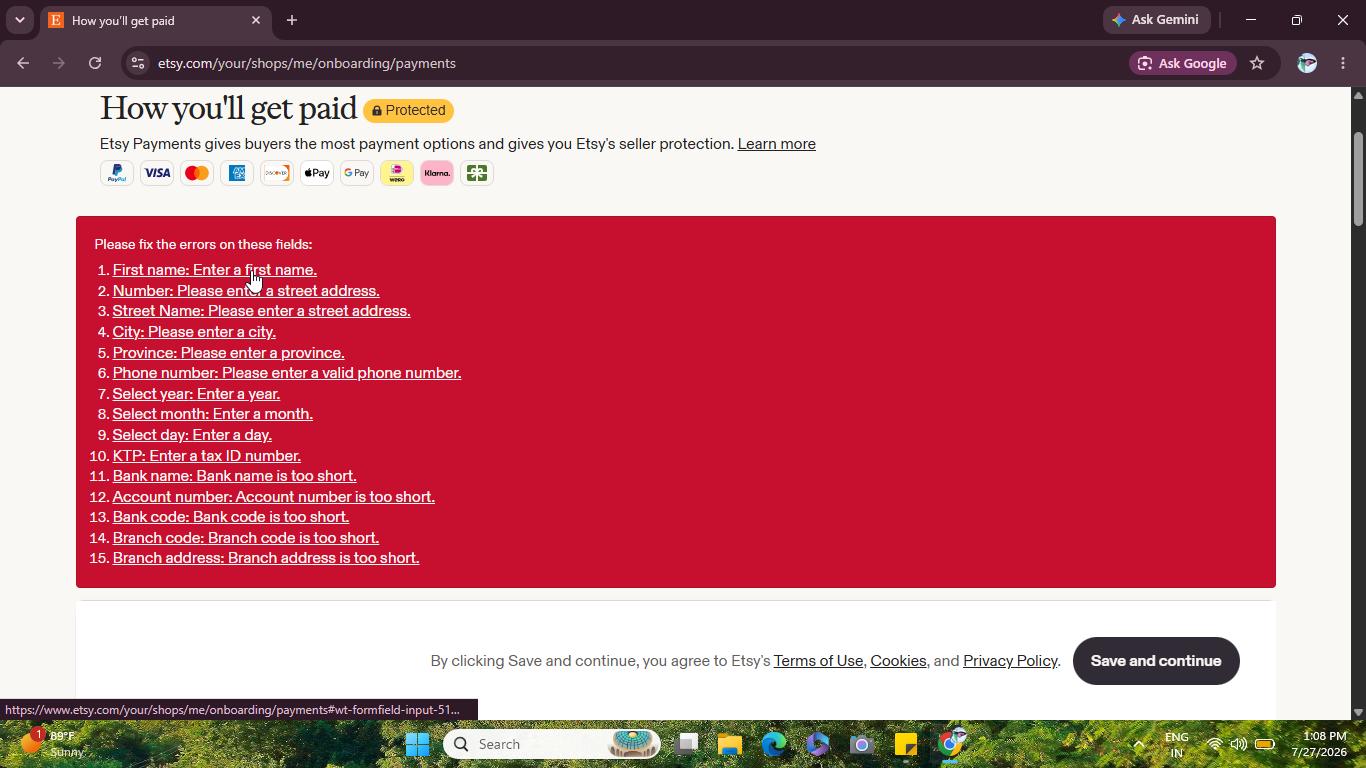The width and height of the screenshot is (1366, 768).
Task: Open Sticky Notes from the taskbar
Action: [906, 744]
